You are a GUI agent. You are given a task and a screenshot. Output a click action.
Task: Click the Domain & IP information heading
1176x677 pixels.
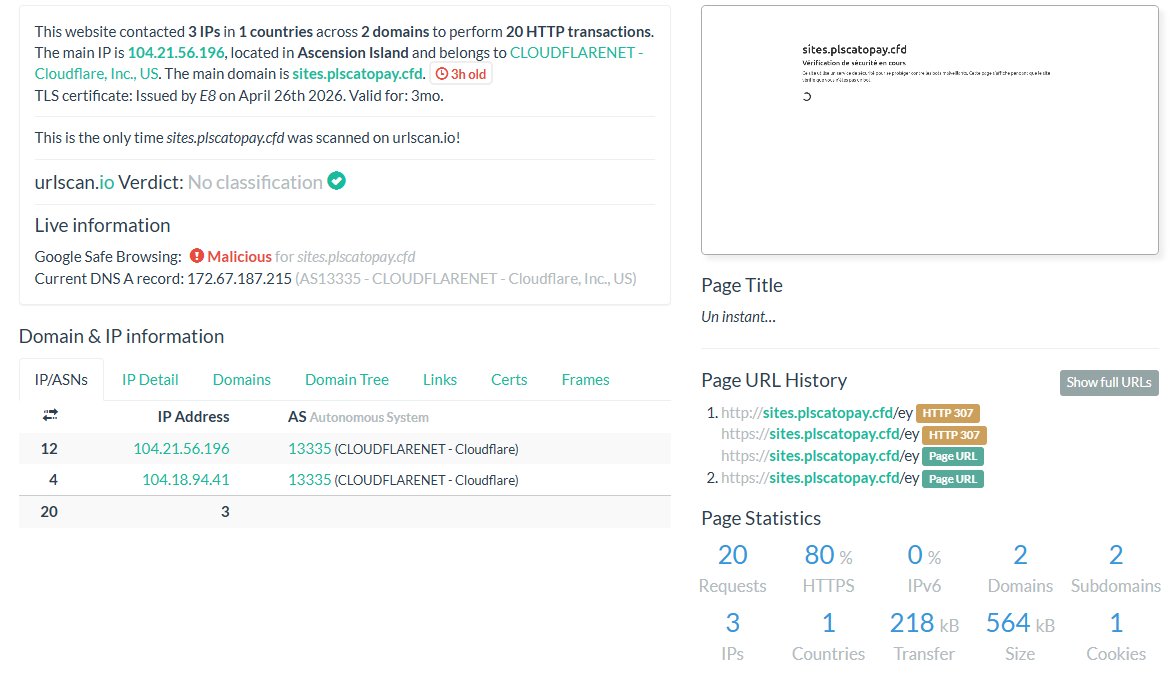pos(122,336)
